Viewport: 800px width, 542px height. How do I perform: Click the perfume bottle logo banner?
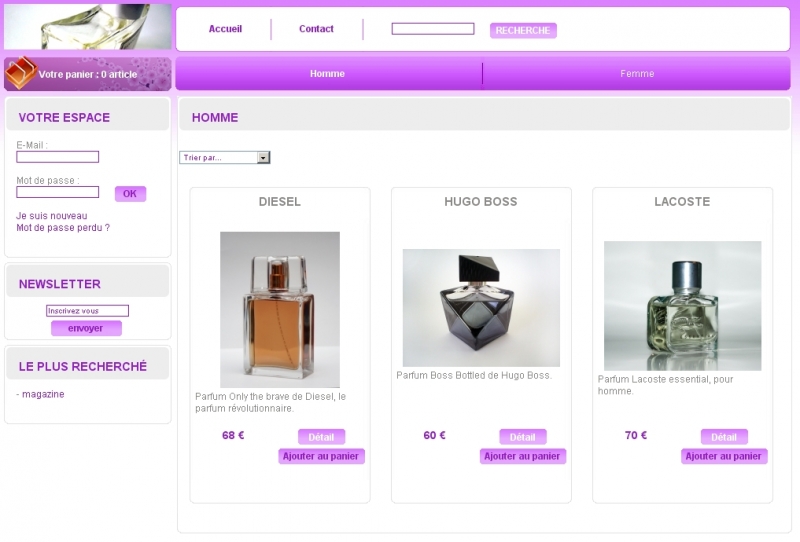point(88,27)
